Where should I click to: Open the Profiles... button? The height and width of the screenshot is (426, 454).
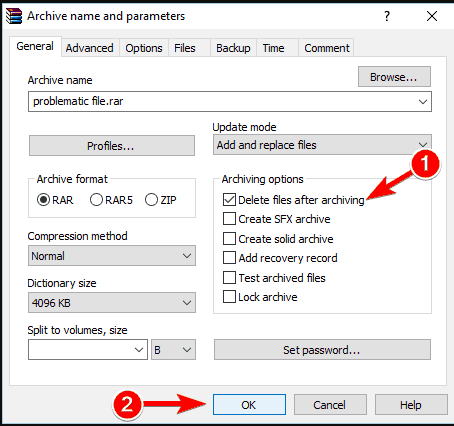(112, 146)
